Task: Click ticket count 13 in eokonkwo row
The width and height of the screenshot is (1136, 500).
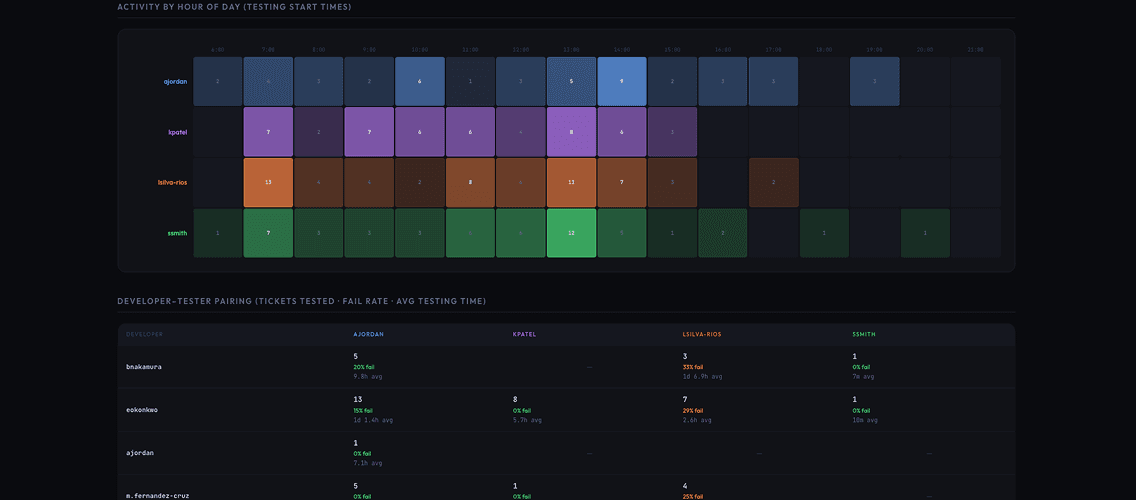Action: click(x=358, y=400)
